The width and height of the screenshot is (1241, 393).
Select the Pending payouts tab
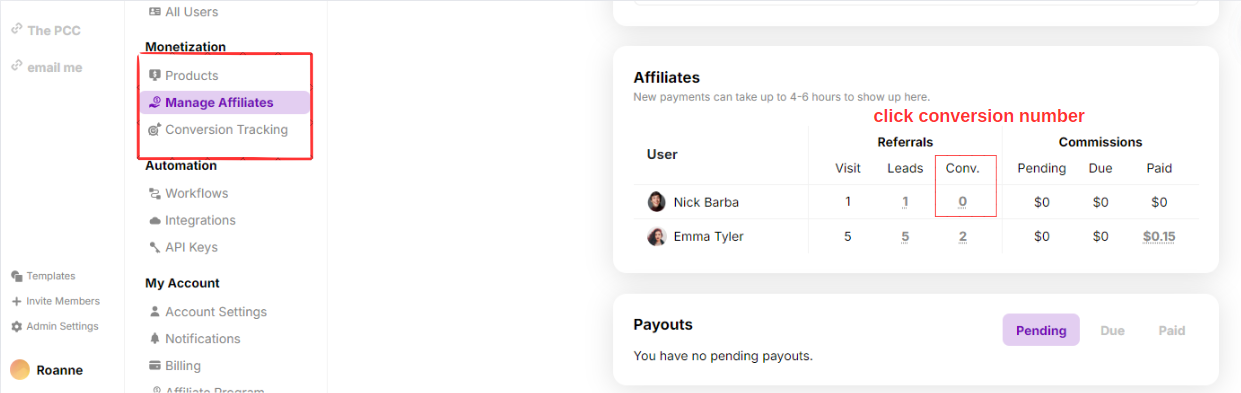(x=1041, y=330)
